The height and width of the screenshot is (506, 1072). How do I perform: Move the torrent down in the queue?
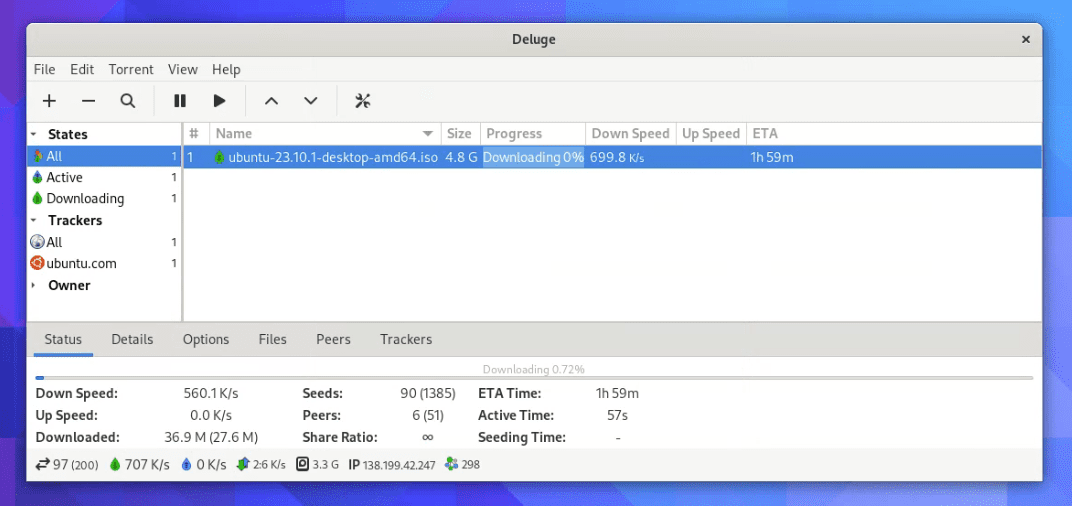tap(311, 101)
